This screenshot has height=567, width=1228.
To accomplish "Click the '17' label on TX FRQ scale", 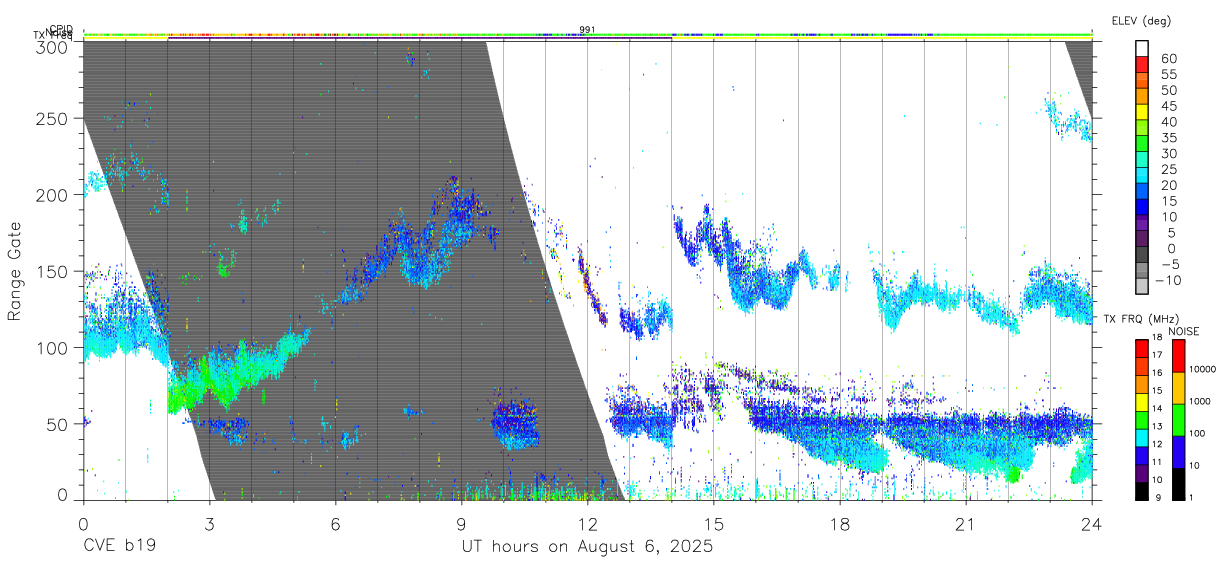I will (x=1157, y=355).
